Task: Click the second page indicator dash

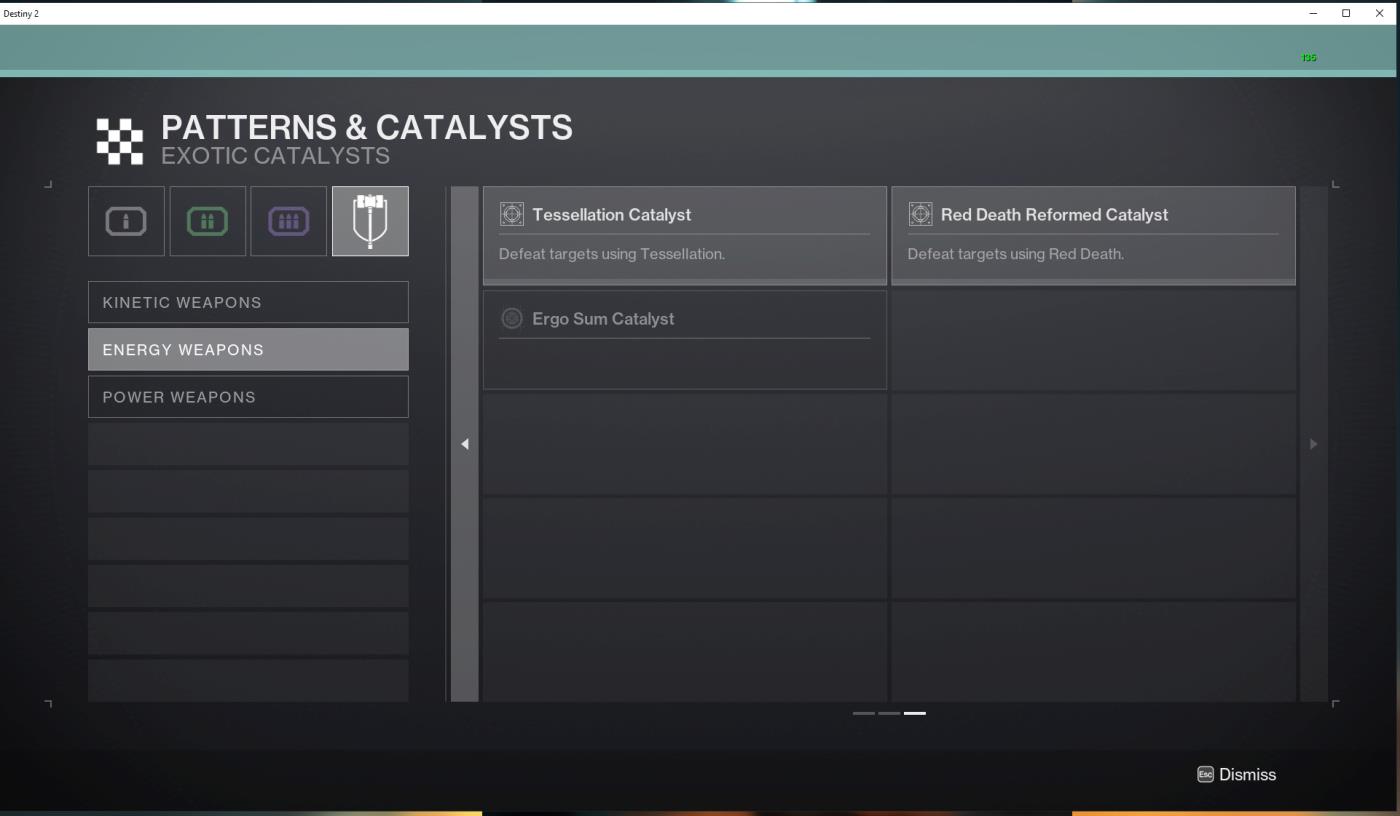Action: [x=889, y=713]
